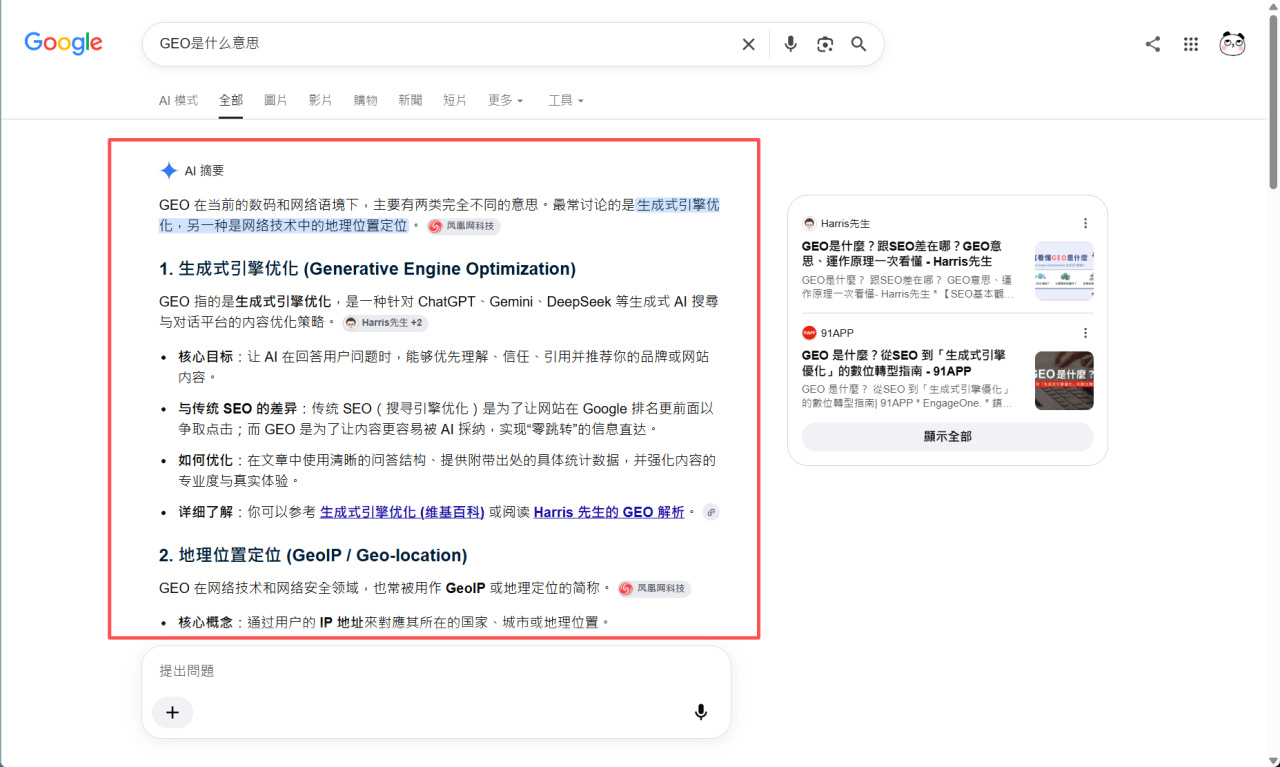Click the 顯示全部 button
The height and width of the screenshot is (767, 1280).
[947, 436]
